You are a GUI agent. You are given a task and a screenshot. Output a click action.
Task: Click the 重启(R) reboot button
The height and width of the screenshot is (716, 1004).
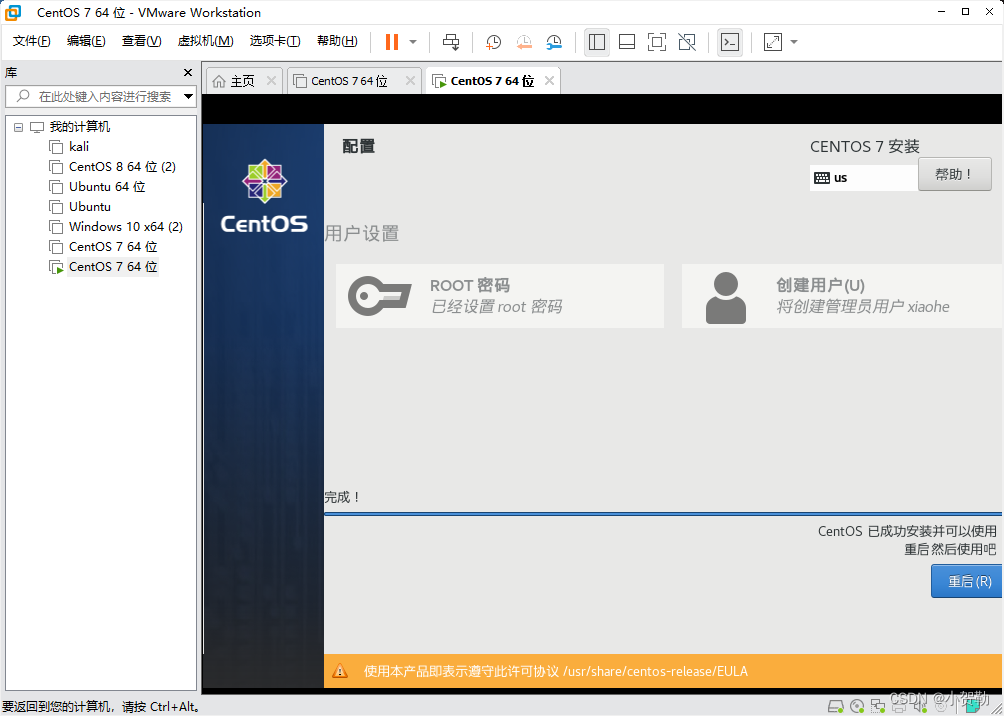point(966,581)
